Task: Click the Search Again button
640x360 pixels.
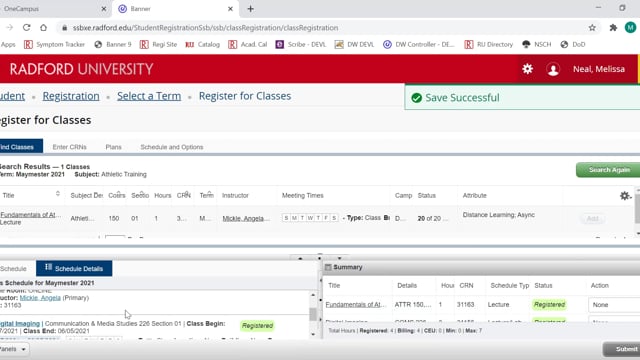Action: [x=608, y=170]
